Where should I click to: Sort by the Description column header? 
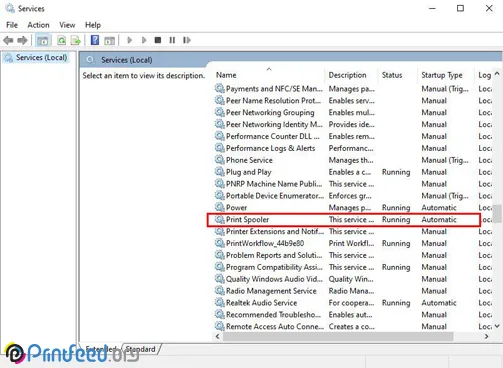(351, 75)
